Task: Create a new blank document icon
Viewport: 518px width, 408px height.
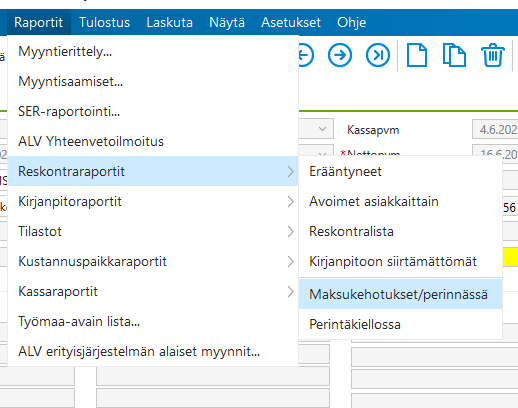Action: [417, 55]
